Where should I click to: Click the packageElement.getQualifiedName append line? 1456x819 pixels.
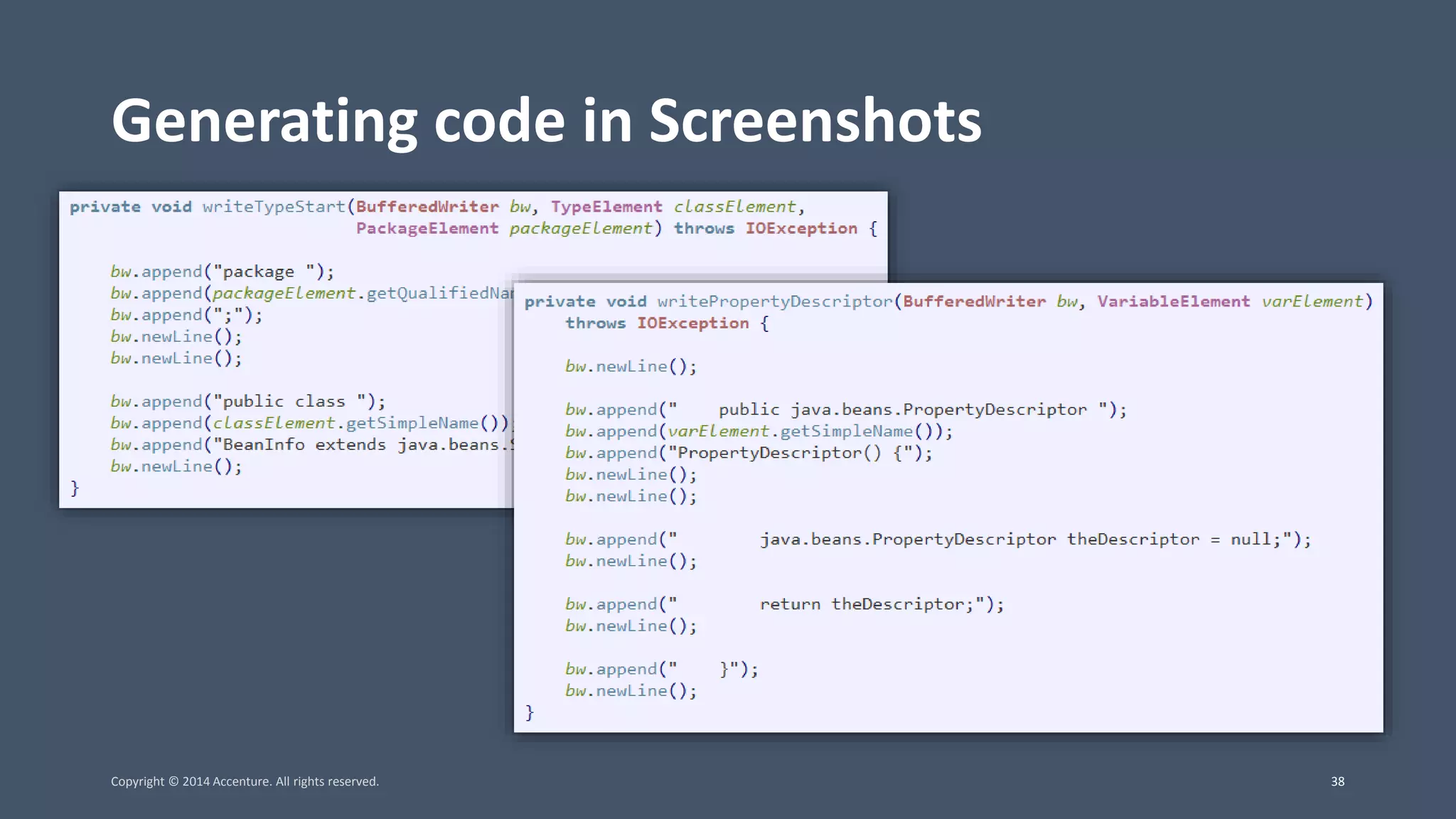(311, 294)
